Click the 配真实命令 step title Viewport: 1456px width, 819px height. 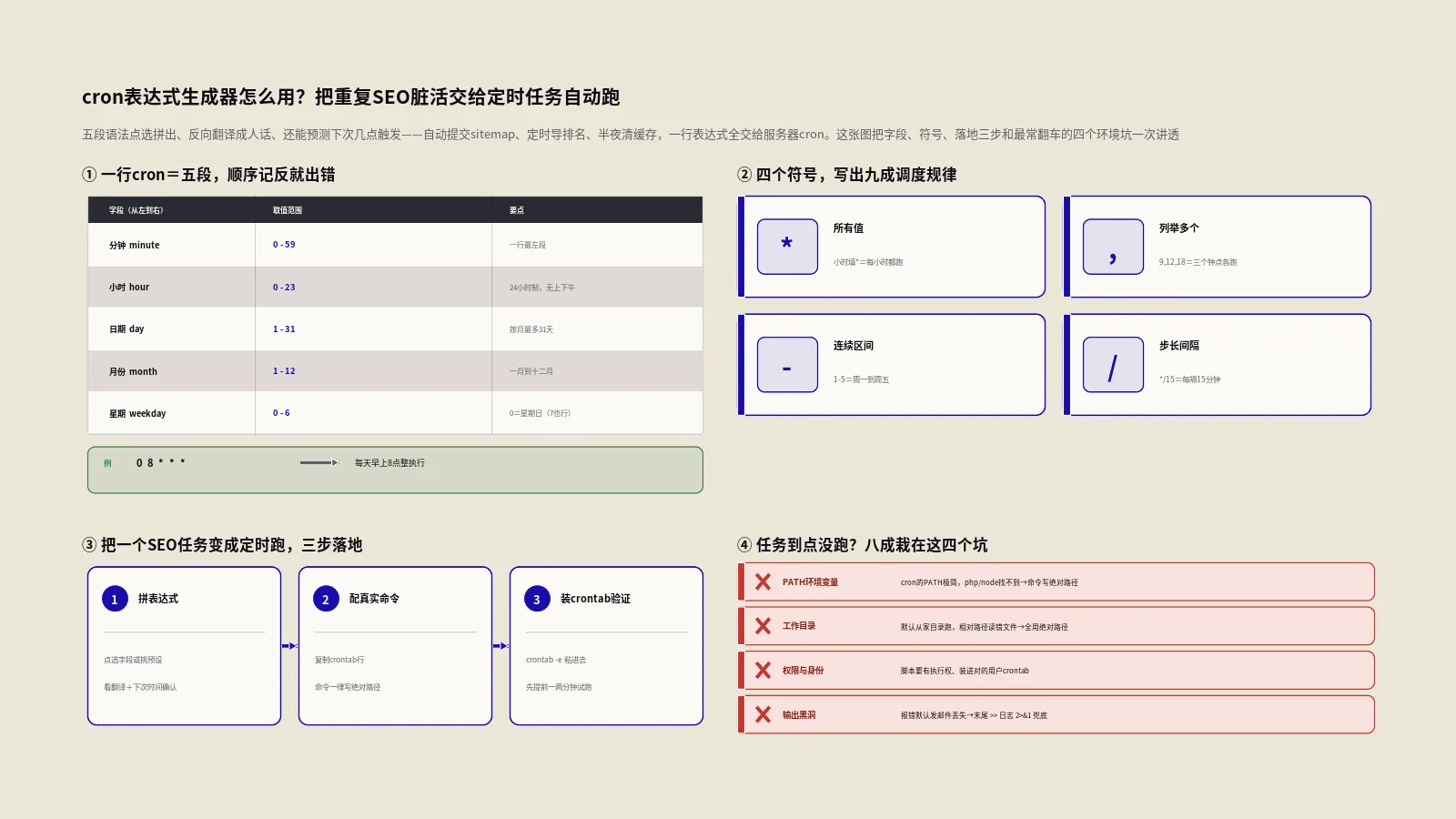tap(374, 599)
